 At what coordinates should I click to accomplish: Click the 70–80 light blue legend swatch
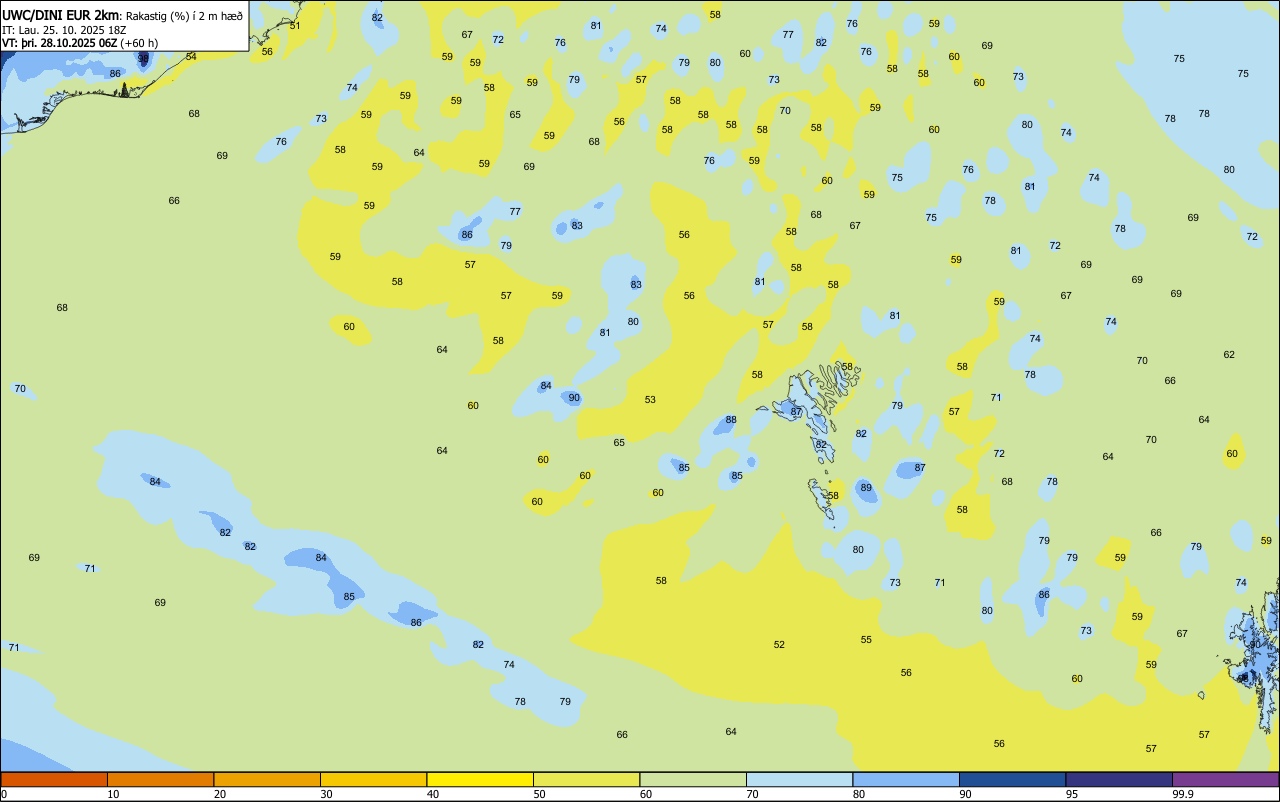pos(799,779)
